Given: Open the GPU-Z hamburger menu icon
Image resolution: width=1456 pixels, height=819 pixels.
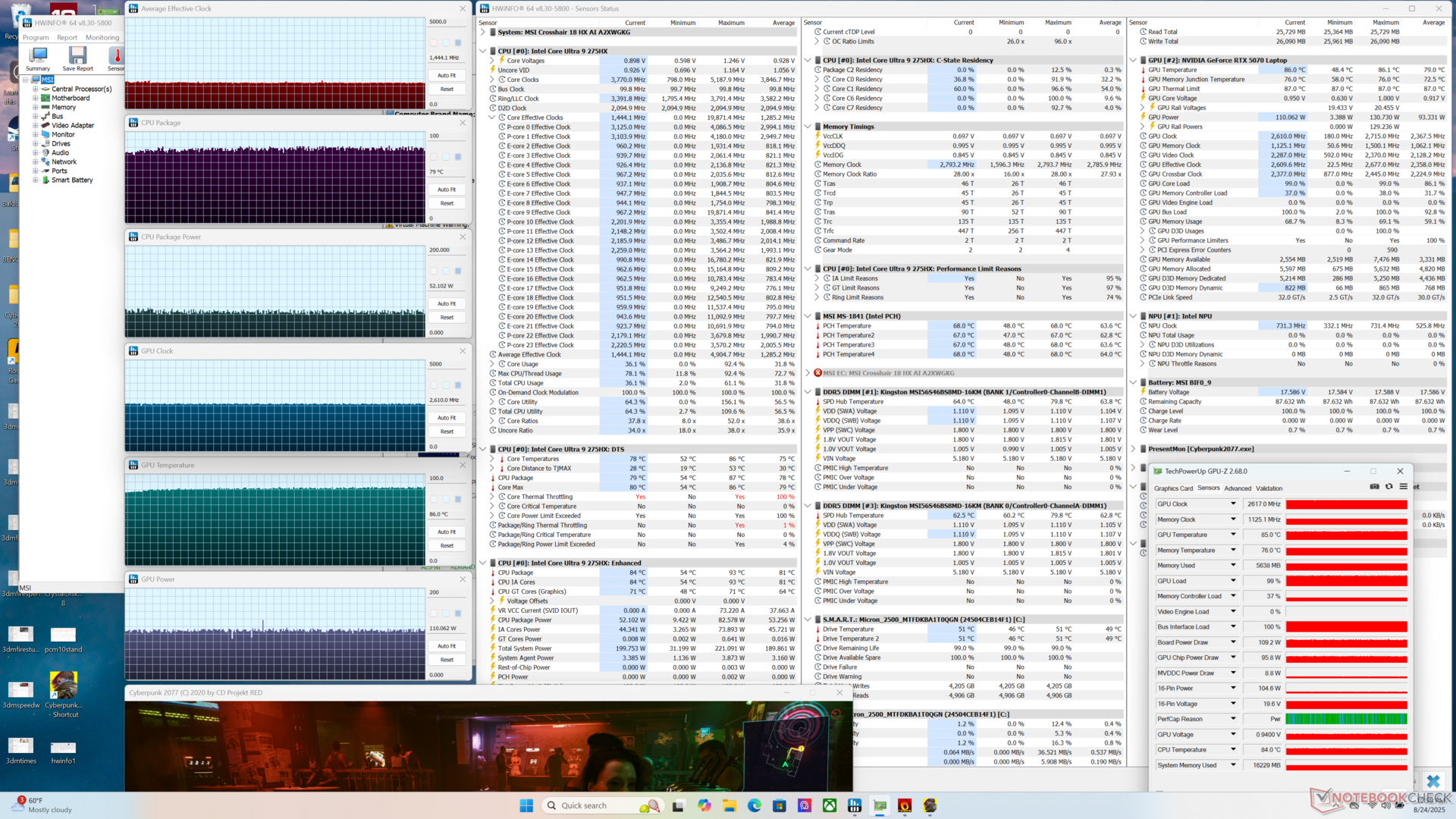Looking at the screenshot, I should click(1403, 487).
